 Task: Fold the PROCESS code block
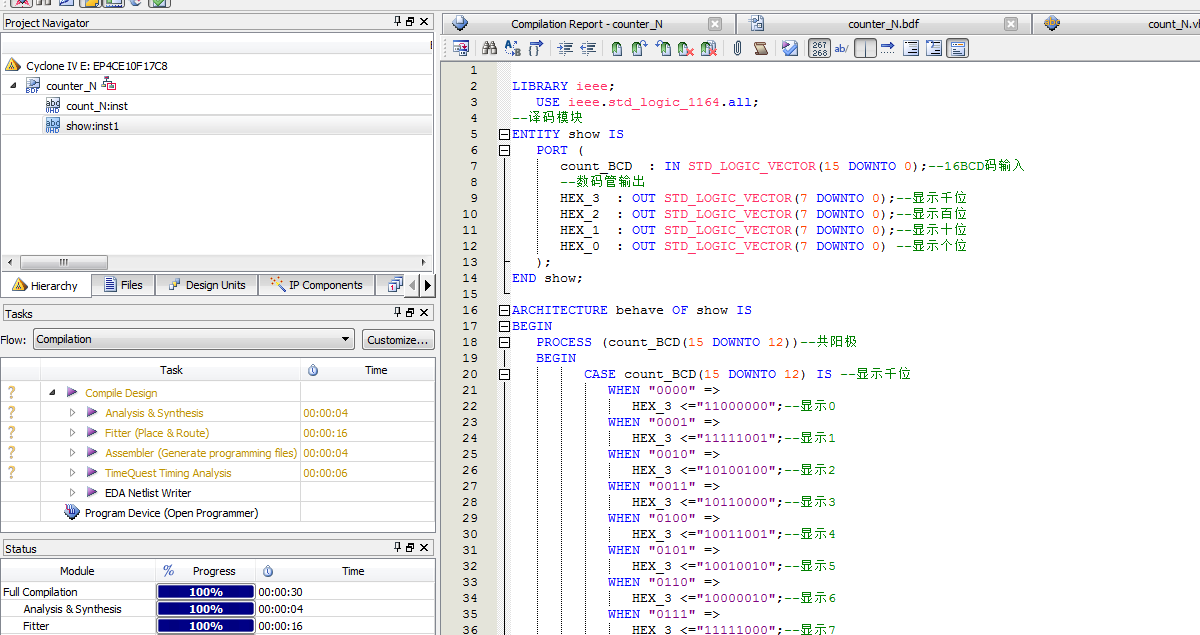click(x=504, y=342)
